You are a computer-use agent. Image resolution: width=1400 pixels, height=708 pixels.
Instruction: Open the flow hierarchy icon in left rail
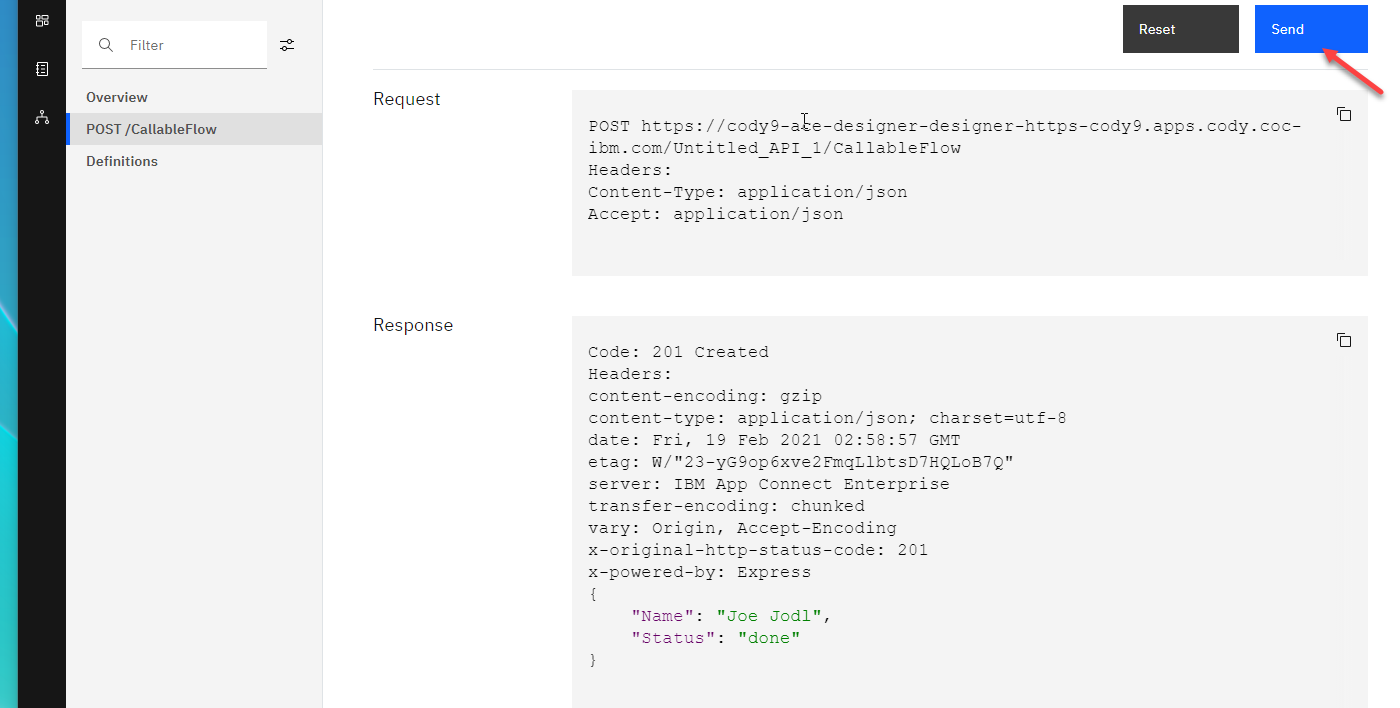[x=42, y=117]
